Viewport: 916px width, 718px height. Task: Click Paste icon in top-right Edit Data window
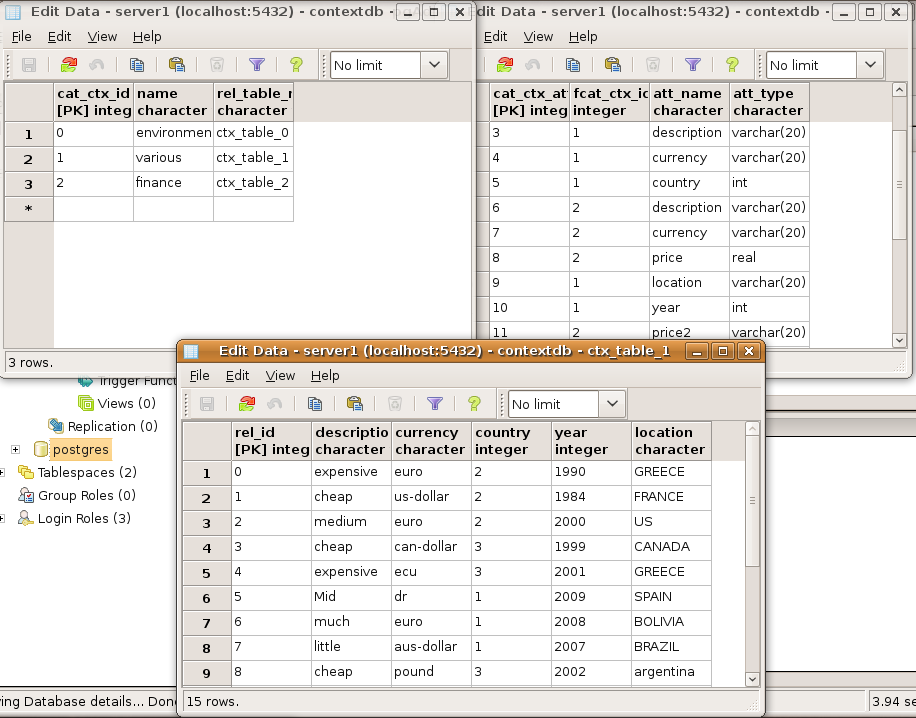tap(612, 65)
